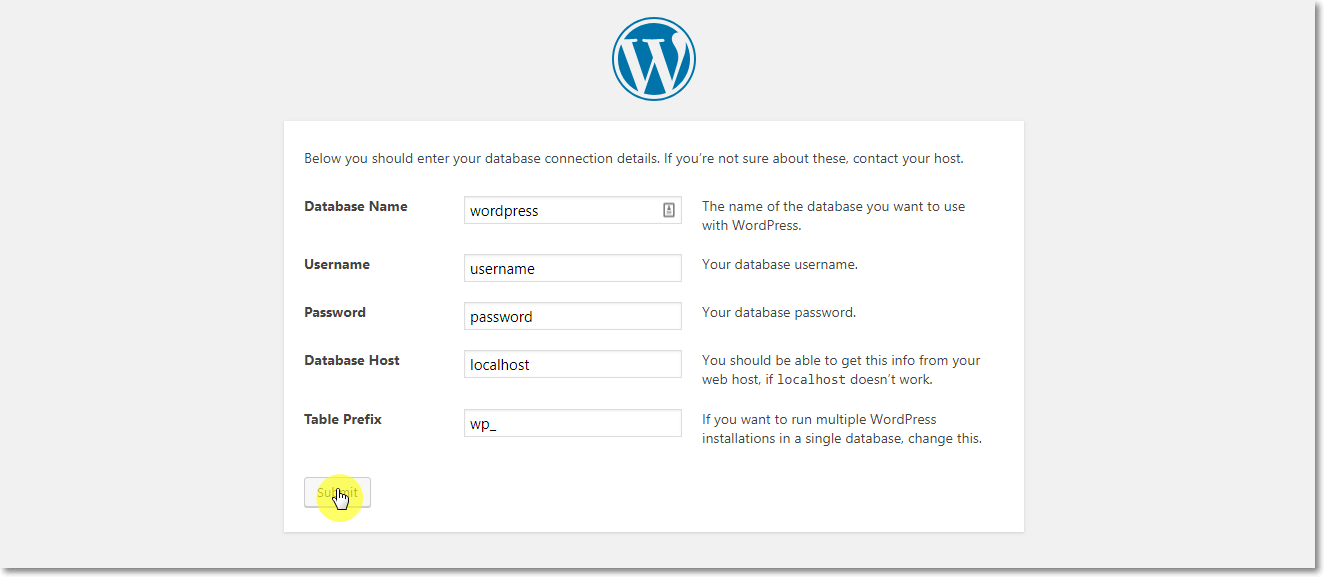Click into the Database Host field
Screen dimensions: 1324x577
pos(572,365)
